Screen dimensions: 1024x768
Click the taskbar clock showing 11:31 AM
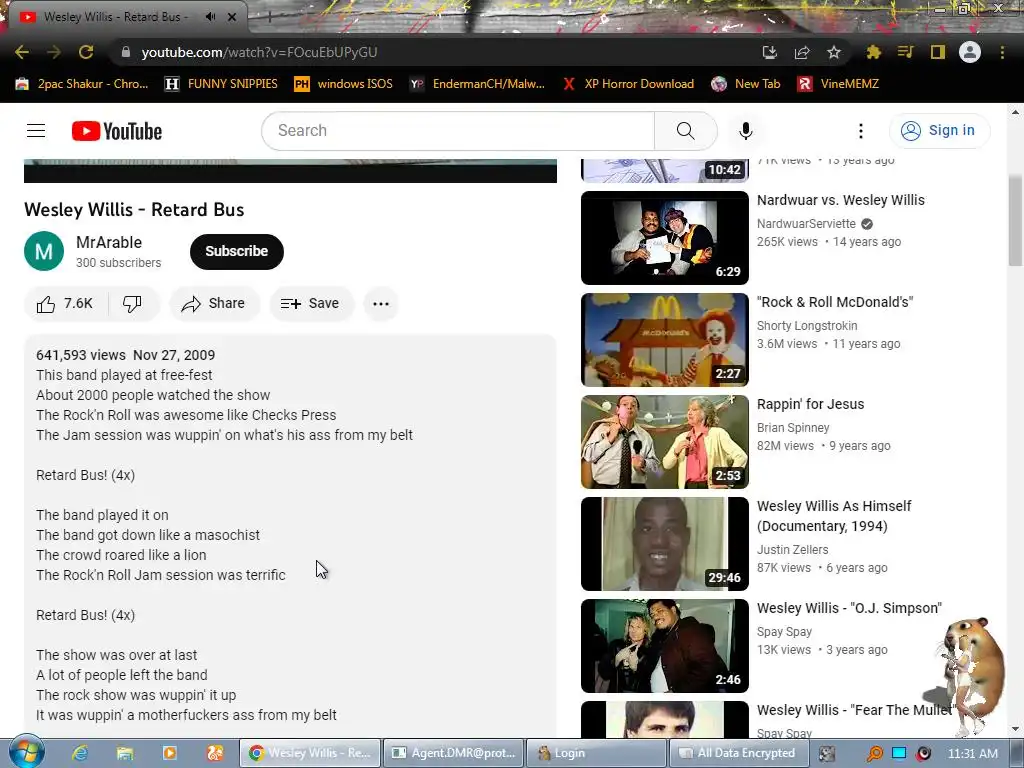973,754
